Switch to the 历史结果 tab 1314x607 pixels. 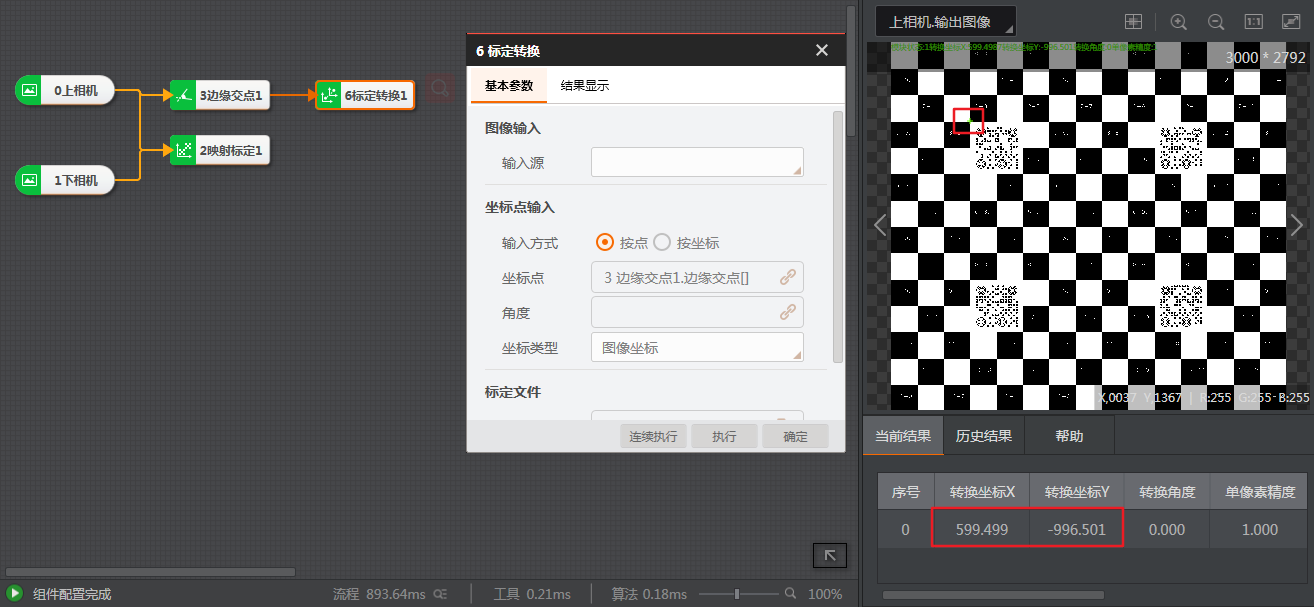(985, 434)
